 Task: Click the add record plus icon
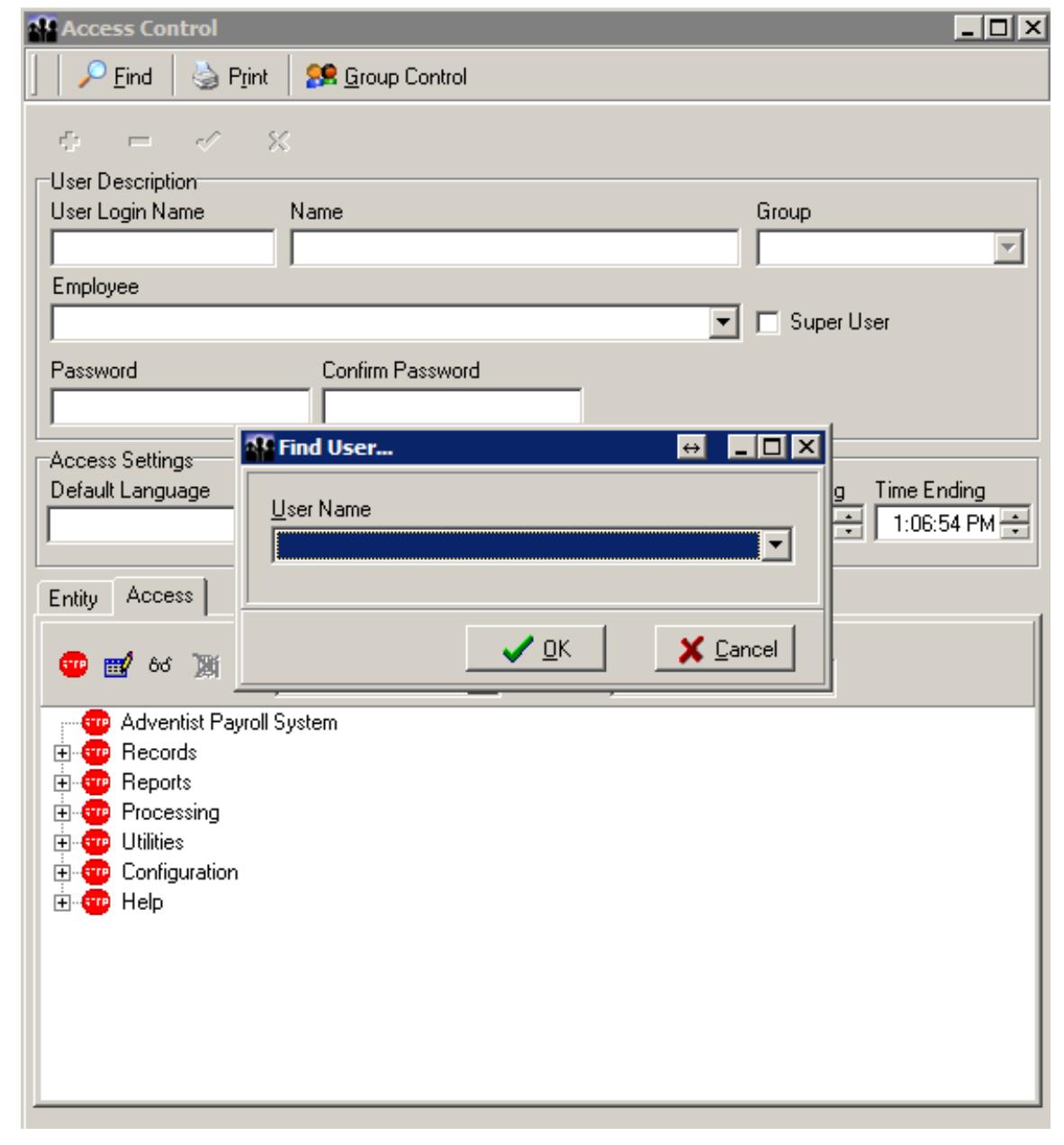69,141
